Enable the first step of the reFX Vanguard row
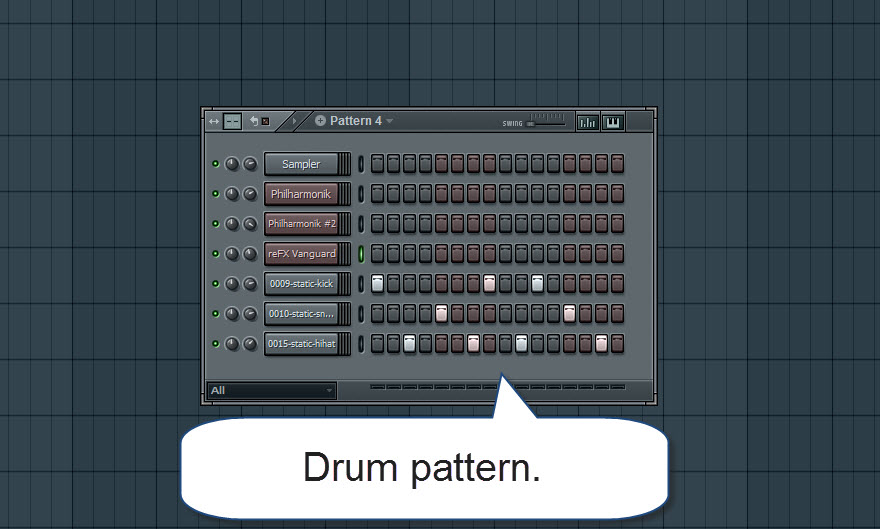This screenshot has height=529, width=880. (378, 254)
